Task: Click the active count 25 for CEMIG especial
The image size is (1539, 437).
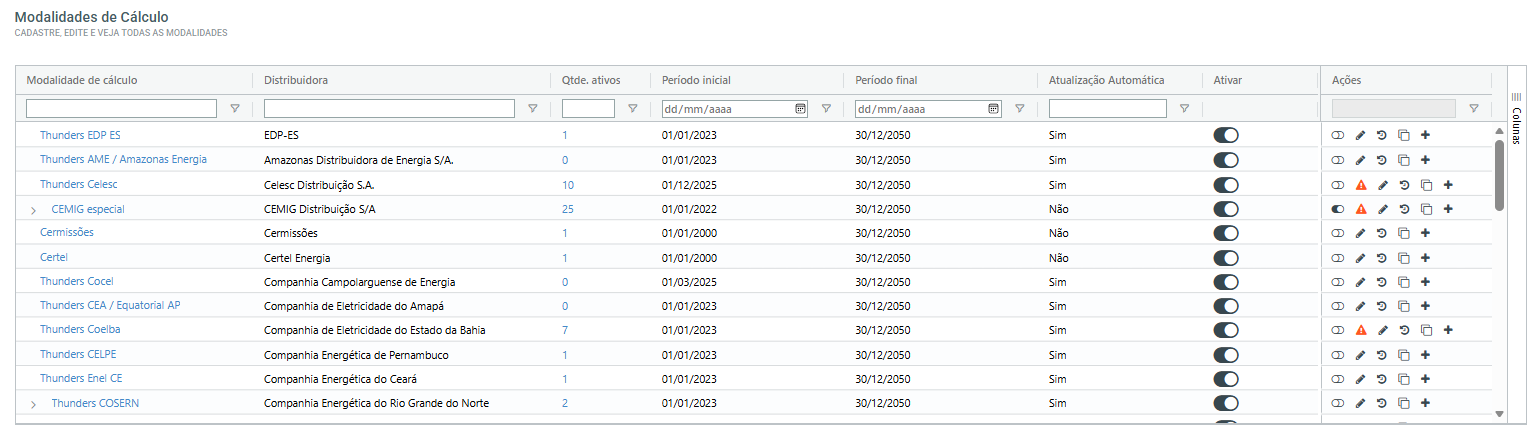Action: click(x=568, y=209)
